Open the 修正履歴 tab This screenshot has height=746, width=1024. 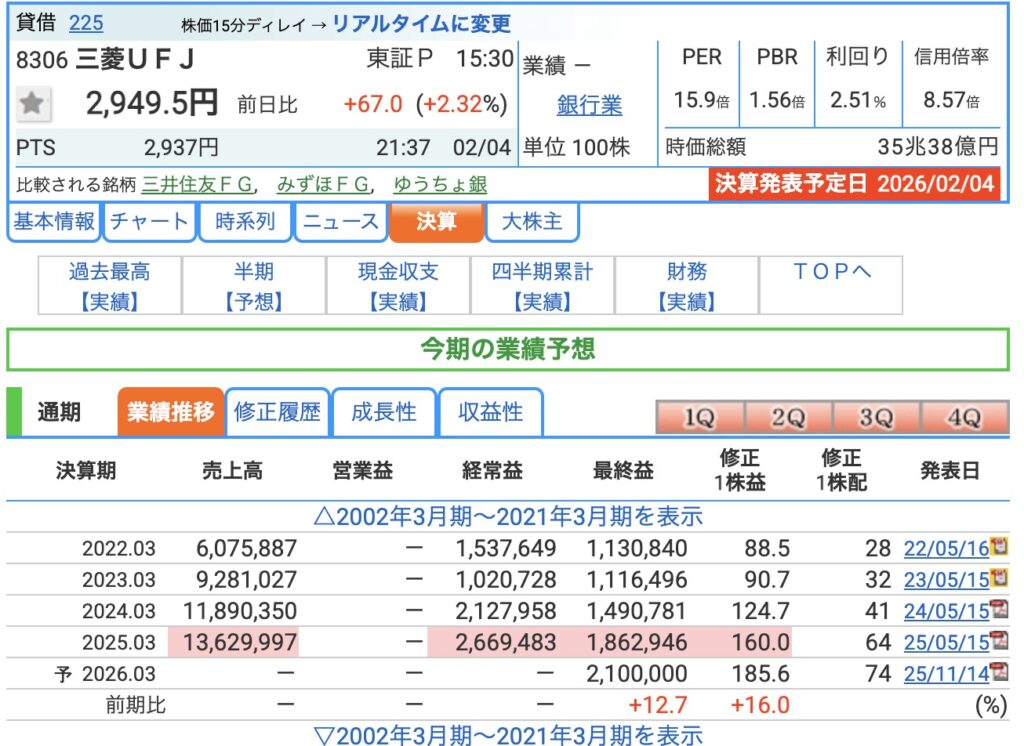(x=277, y=412)
